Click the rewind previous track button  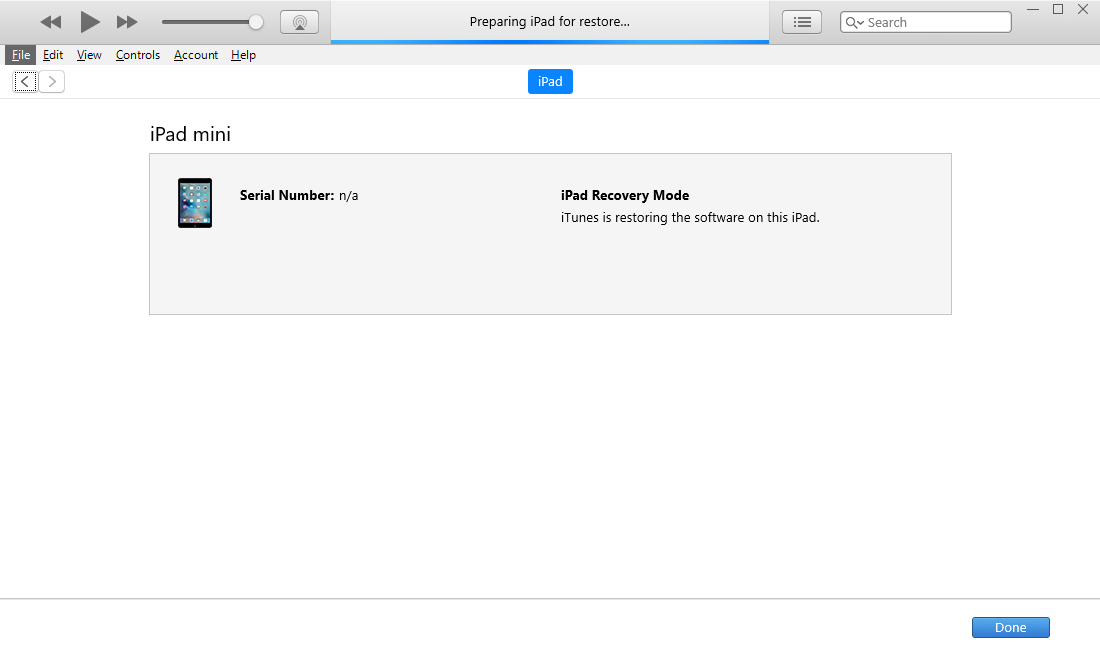pos(51,22)
